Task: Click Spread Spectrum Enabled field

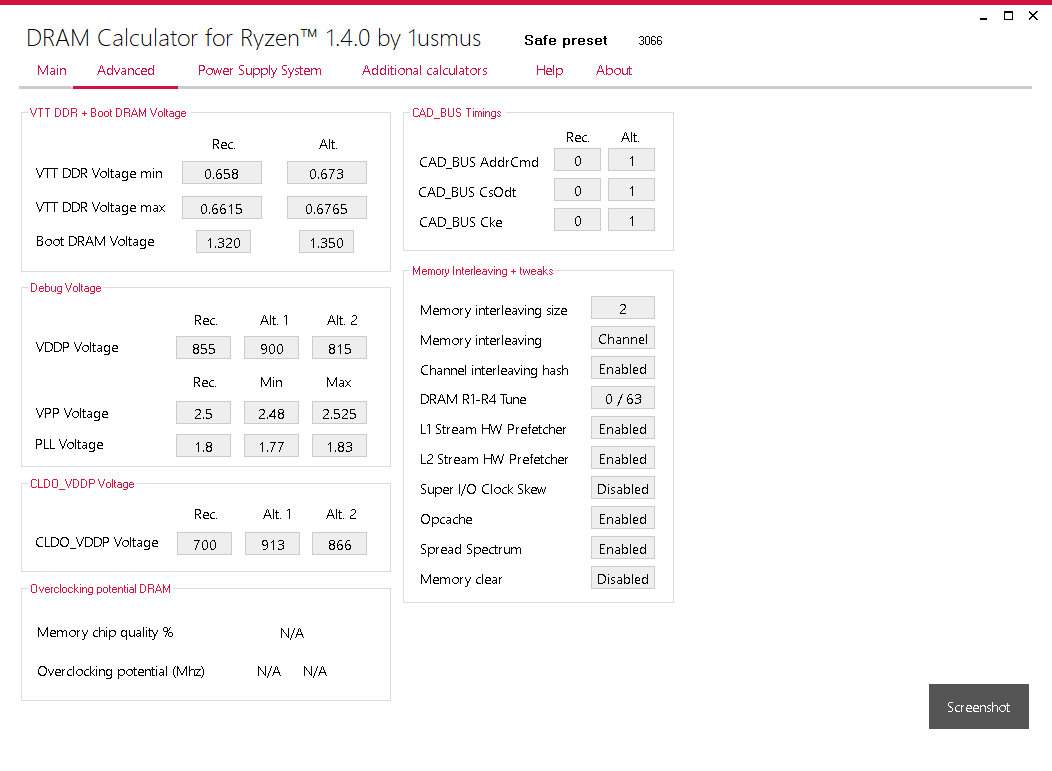Action: coord(623,548)
